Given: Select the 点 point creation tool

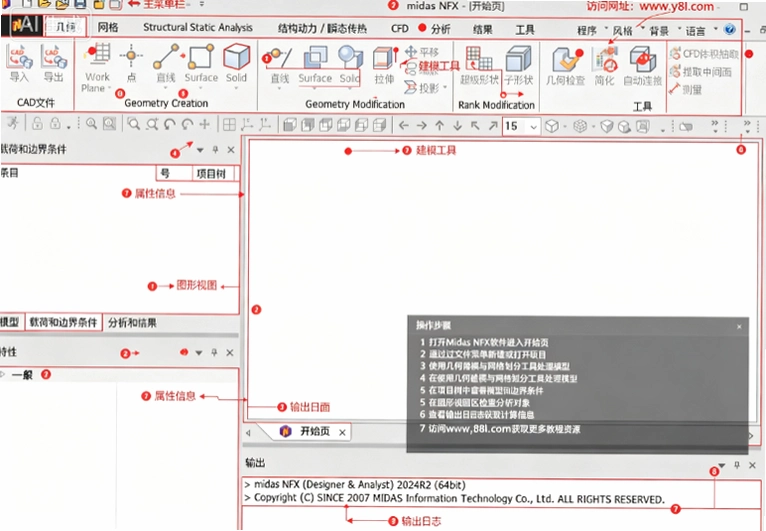Looking at the screenshot, I should tap(131, 64).
